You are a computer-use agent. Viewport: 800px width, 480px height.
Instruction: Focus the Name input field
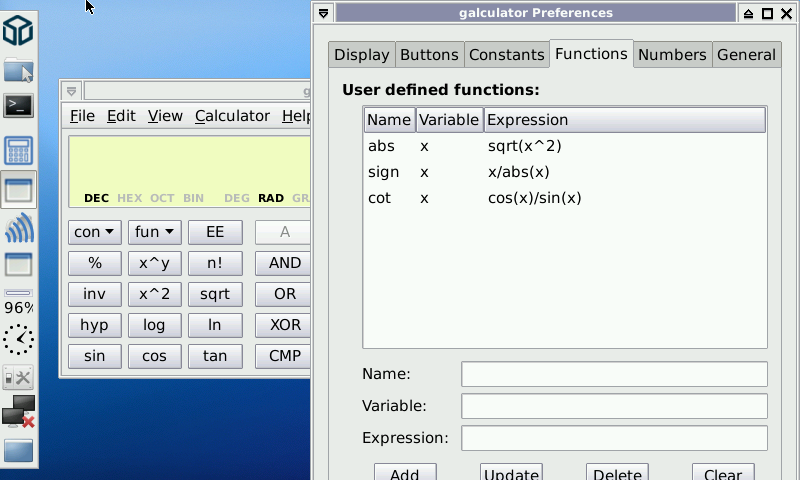pyautogui.click(x=614, y=374)
